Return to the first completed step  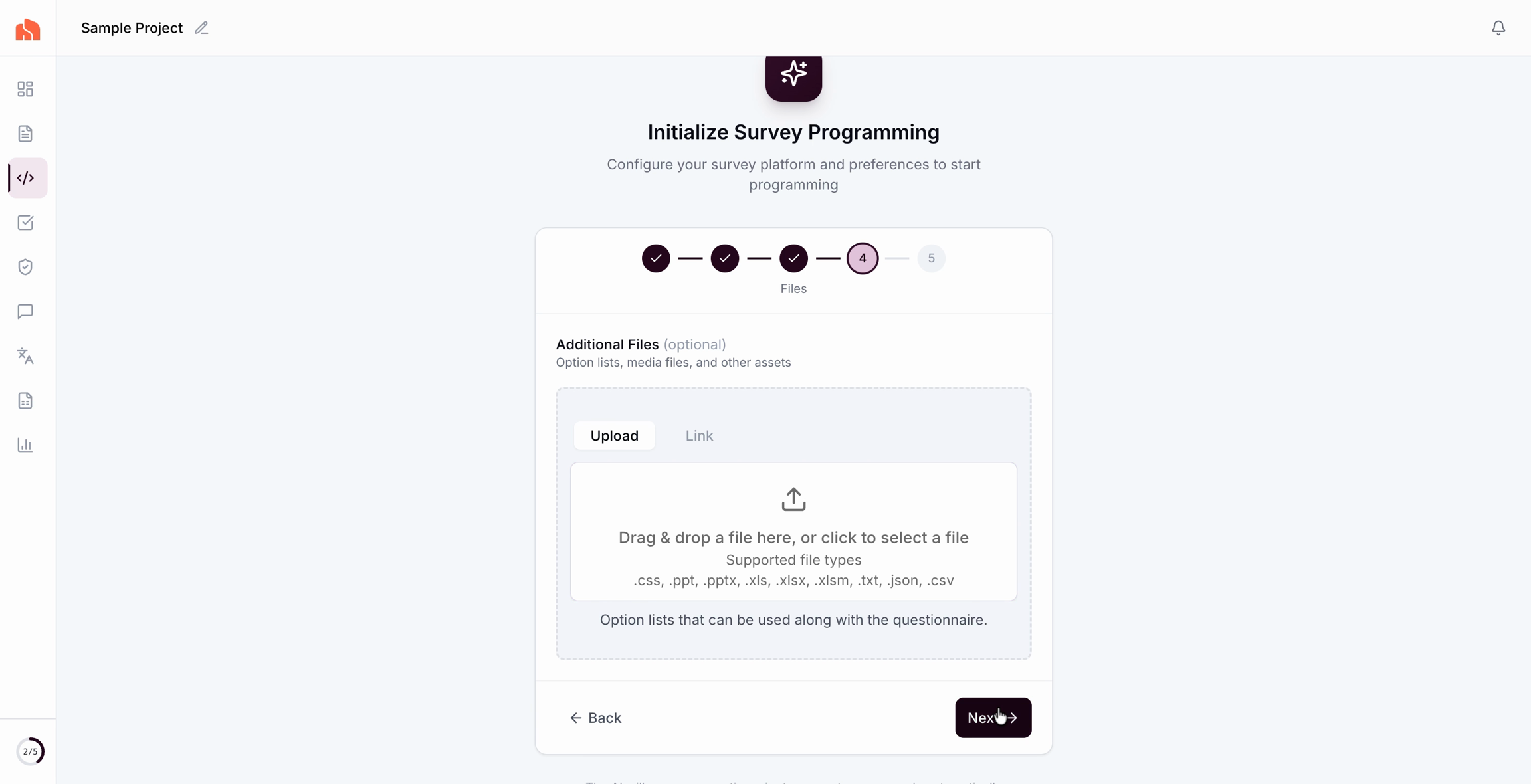[656, 258]
